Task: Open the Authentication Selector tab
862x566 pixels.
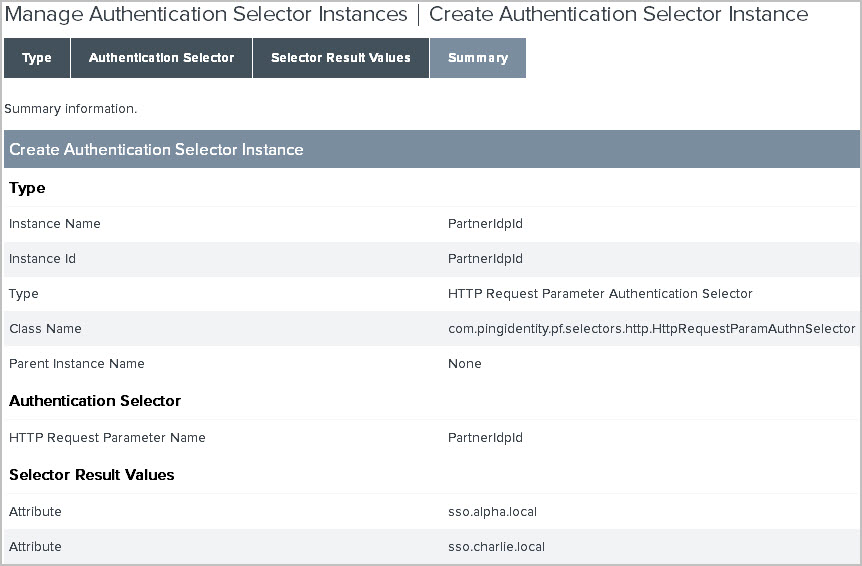Action: coord(161,58)
